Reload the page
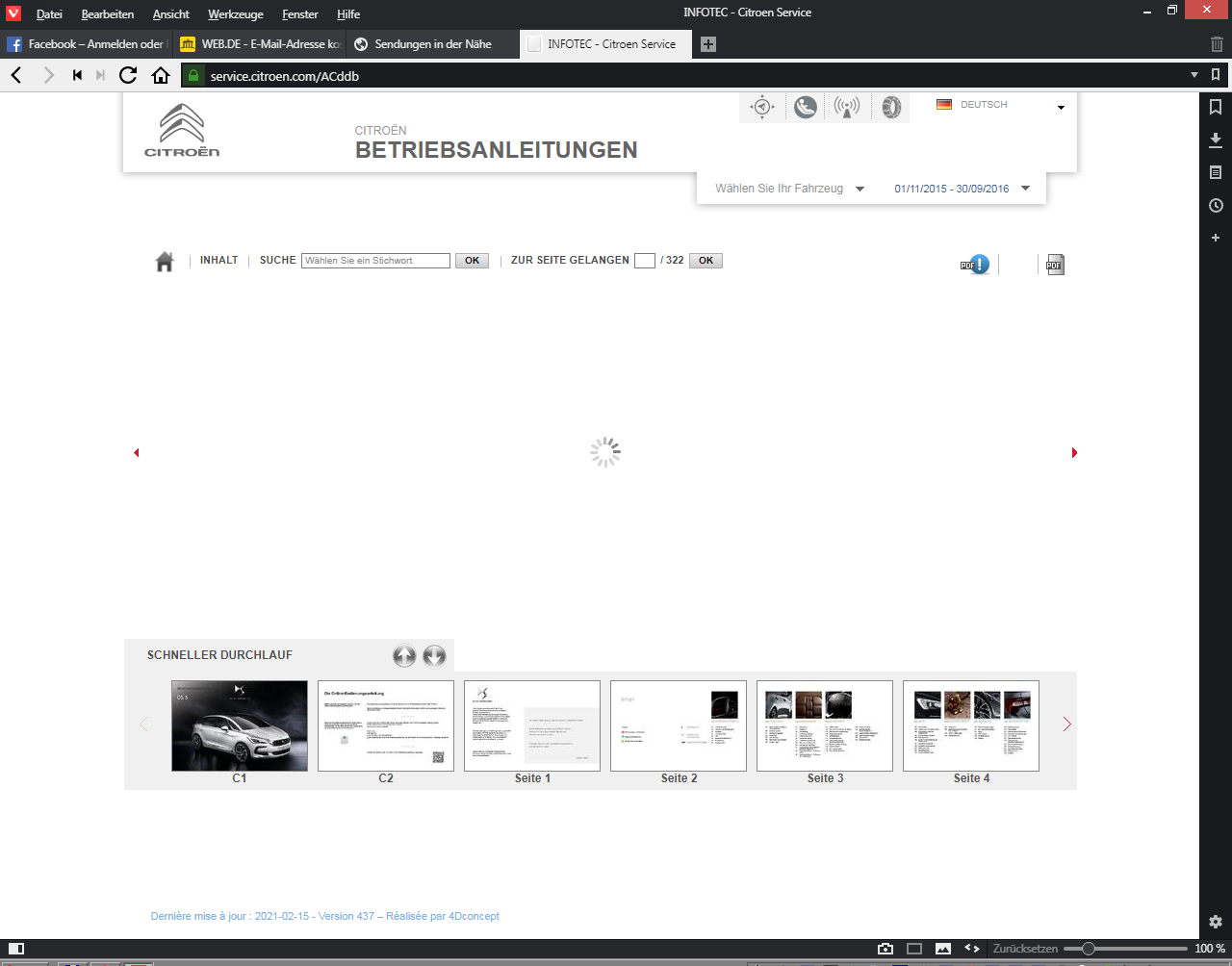Viewport: 1232px width, 966px height. pyautogui.click(x=128, y=75)
